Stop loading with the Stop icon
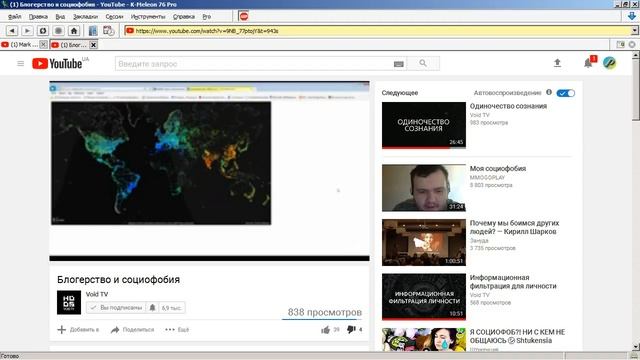The image size is (640, 360). click(x=58, y=31)
